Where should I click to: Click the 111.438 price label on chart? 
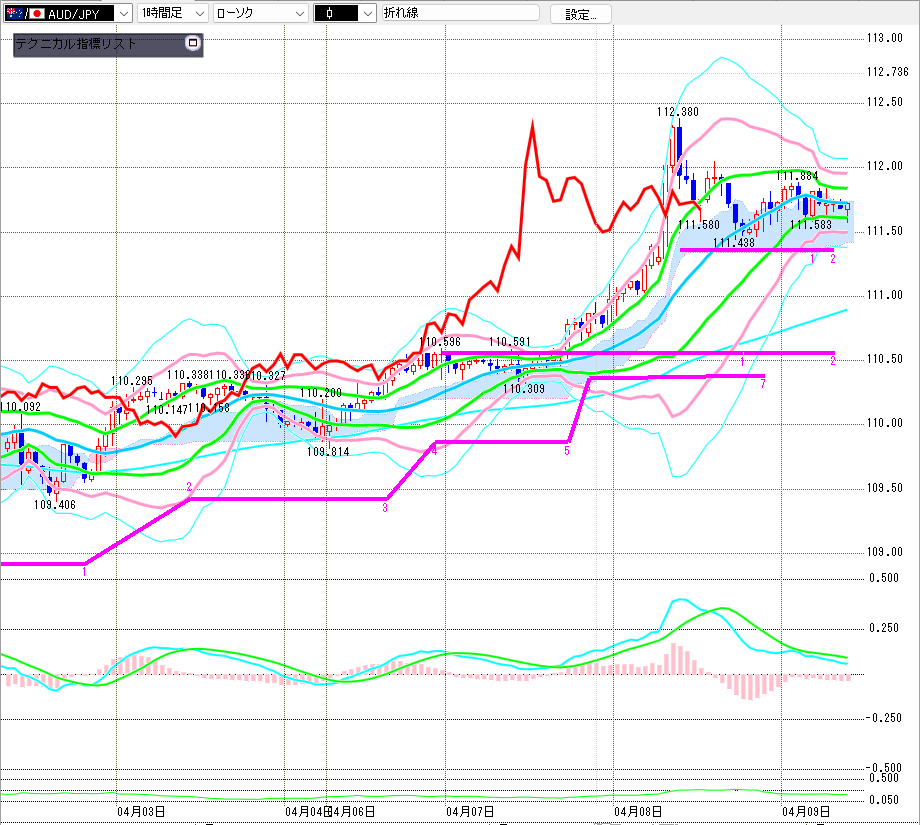(733, 242)
